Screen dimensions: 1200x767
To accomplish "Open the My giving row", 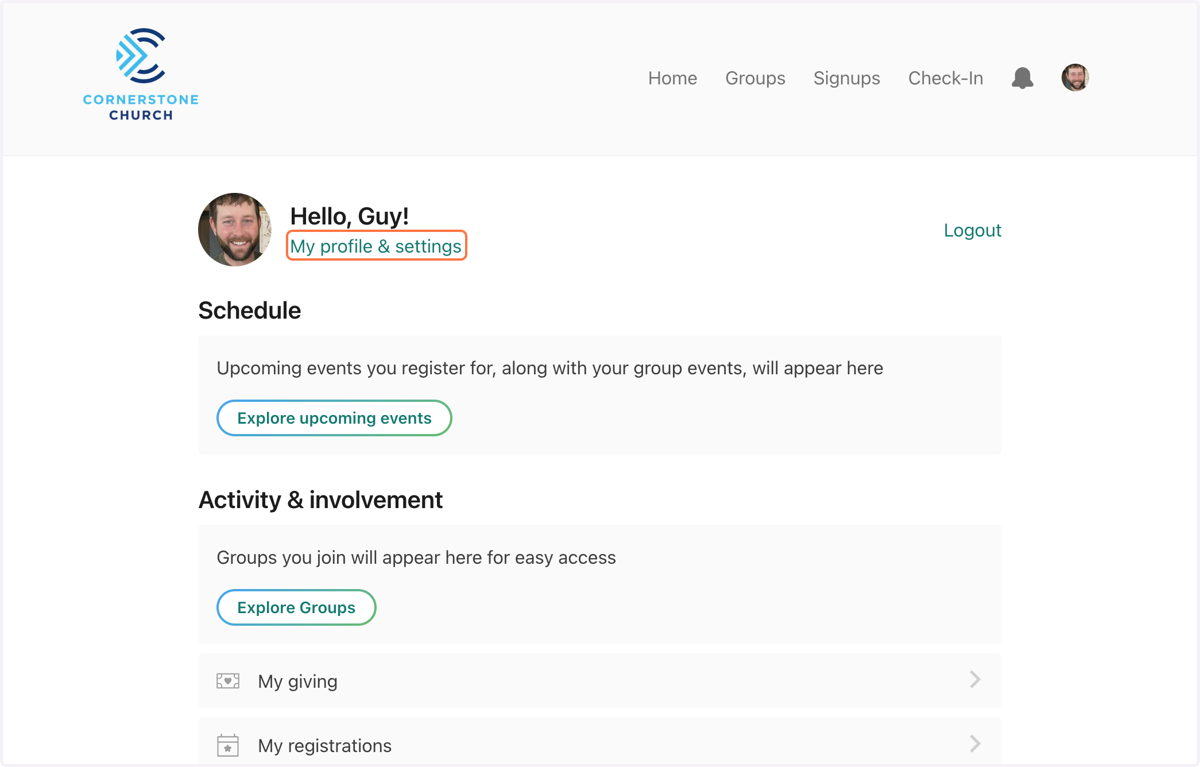I will (x=600, y=681).
